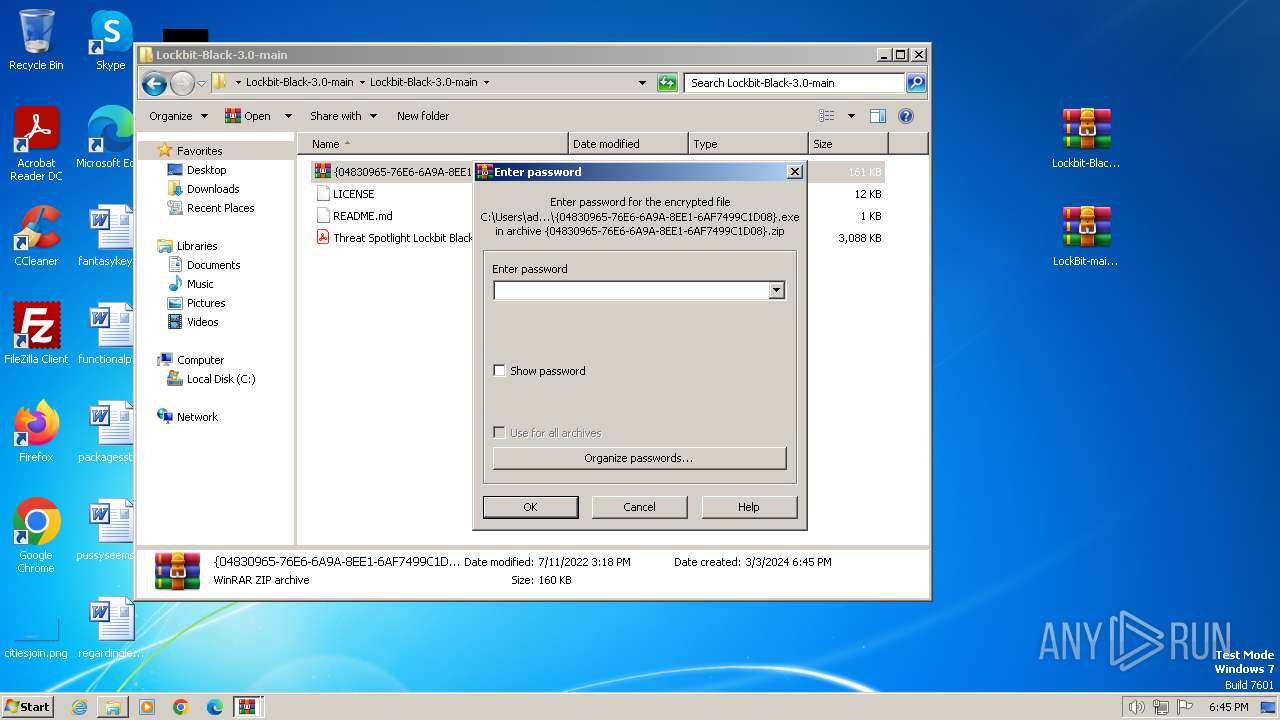Screen dimensions: 1280x720
Task: Select Lockbit-Blac... WinRAR archive on desktop
Action: [1086, 139]
